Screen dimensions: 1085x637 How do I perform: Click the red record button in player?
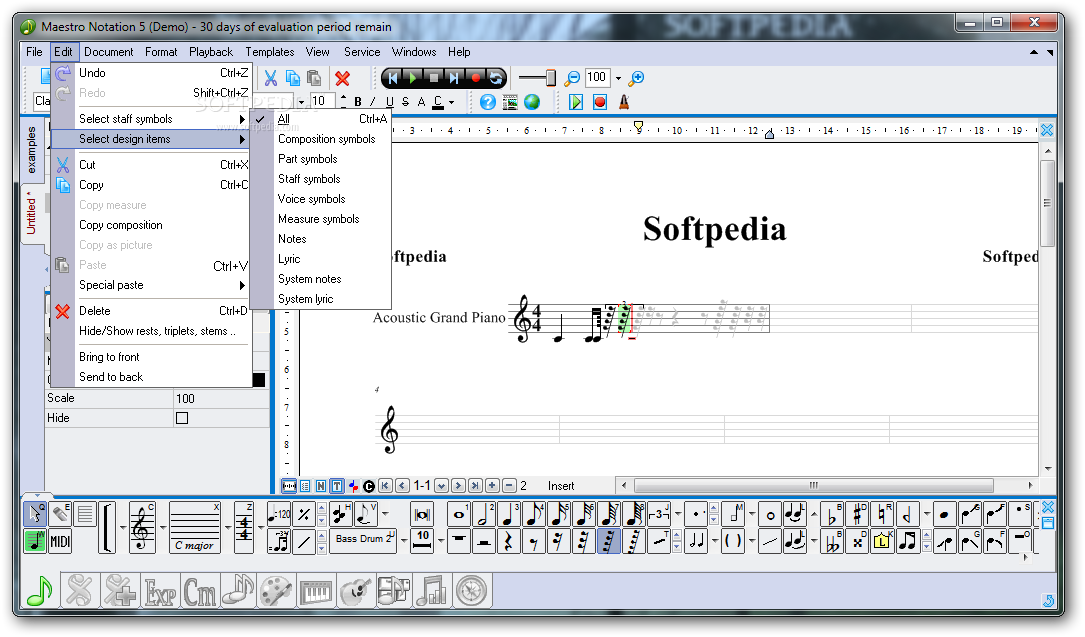pyautogui.click(x=475, y=78)
